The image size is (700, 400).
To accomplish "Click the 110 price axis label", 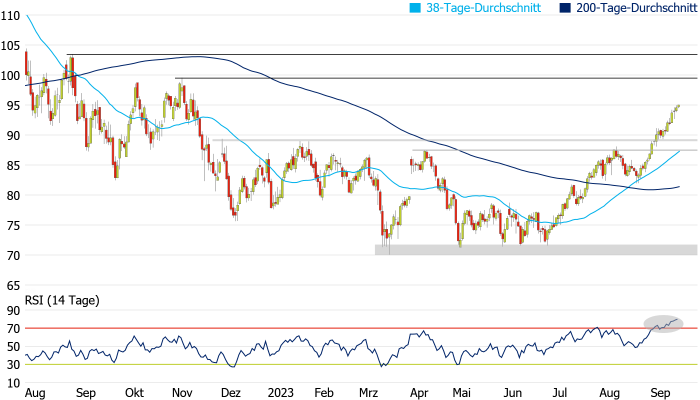I will (10, 16).
